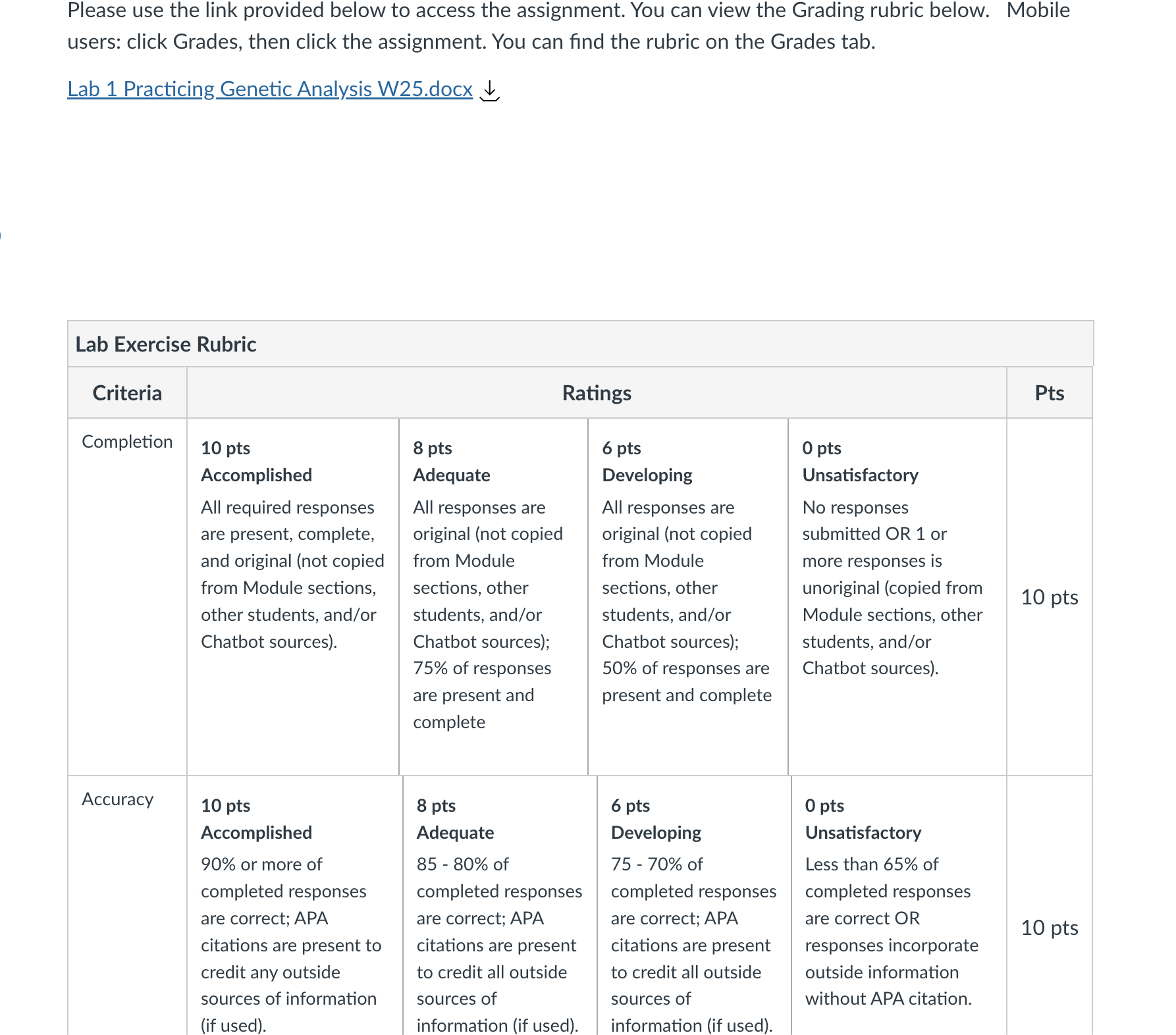Image resolution: width=1176 pixels, height=1035 pixels.
Task: Click the Completion 8 pts Adequate rating
Action: (x=494, y=597)
